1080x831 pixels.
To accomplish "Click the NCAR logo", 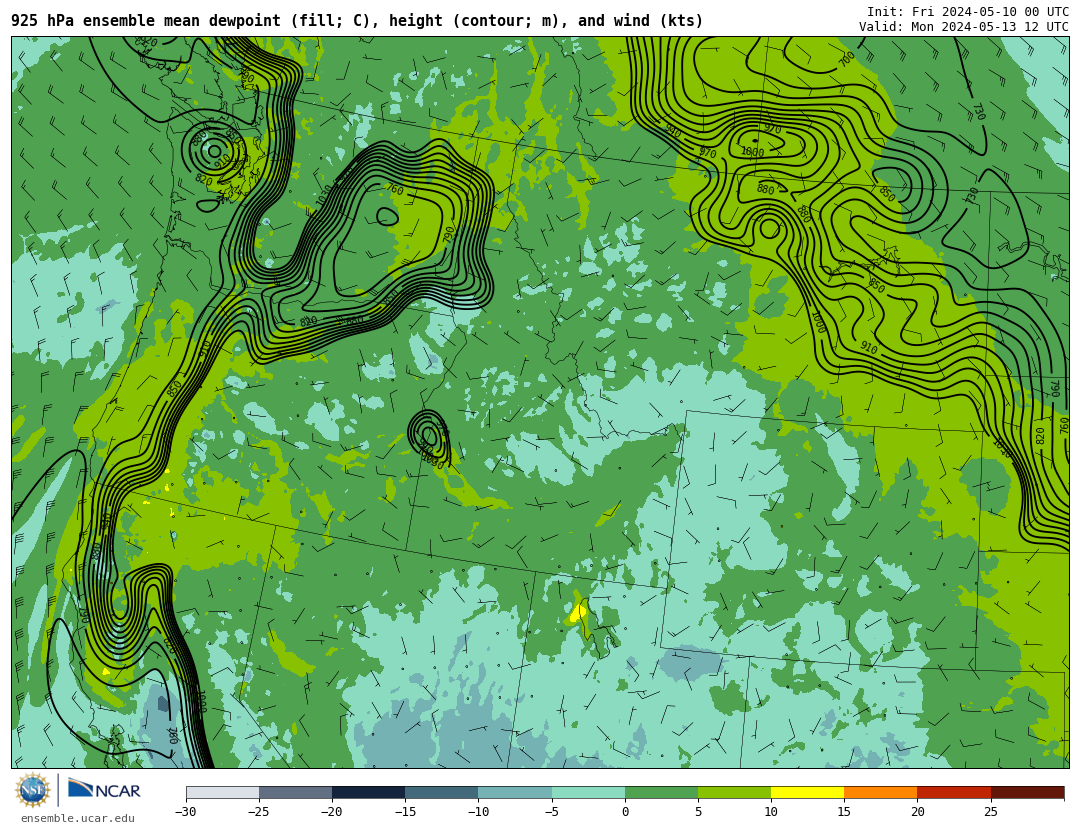I will [104, 789].
